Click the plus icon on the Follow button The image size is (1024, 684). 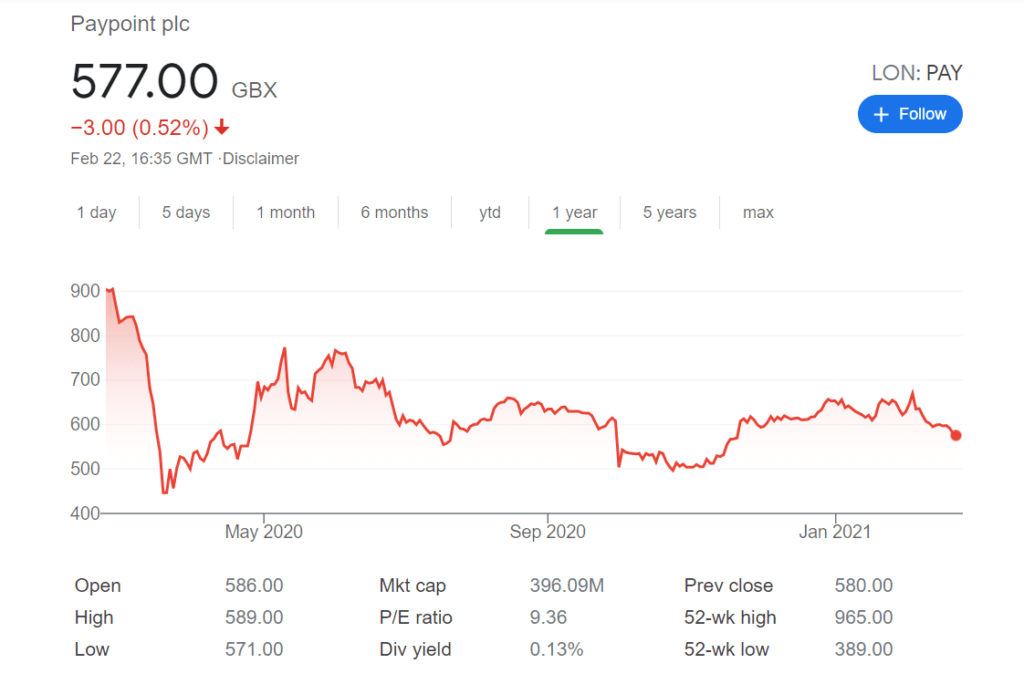pyautogui.click(x=884, y=114)
